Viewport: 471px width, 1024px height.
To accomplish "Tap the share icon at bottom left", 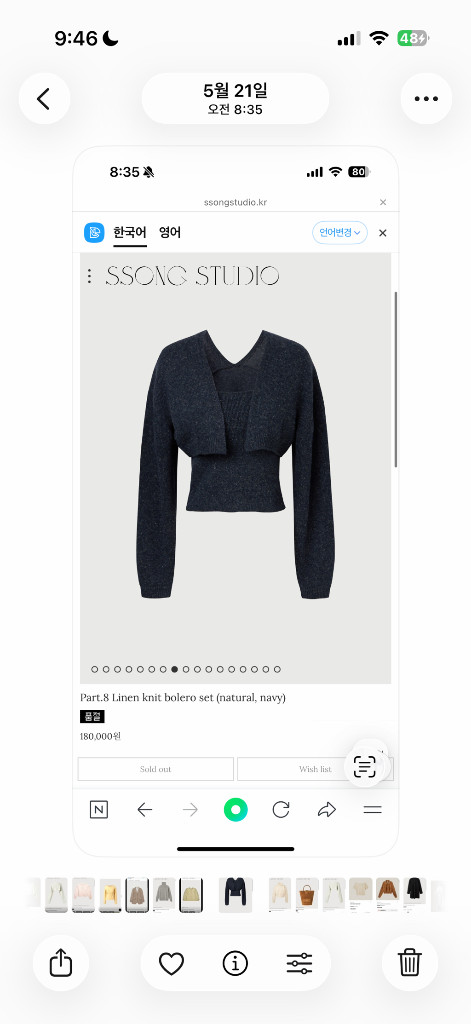I will point(61,963).
